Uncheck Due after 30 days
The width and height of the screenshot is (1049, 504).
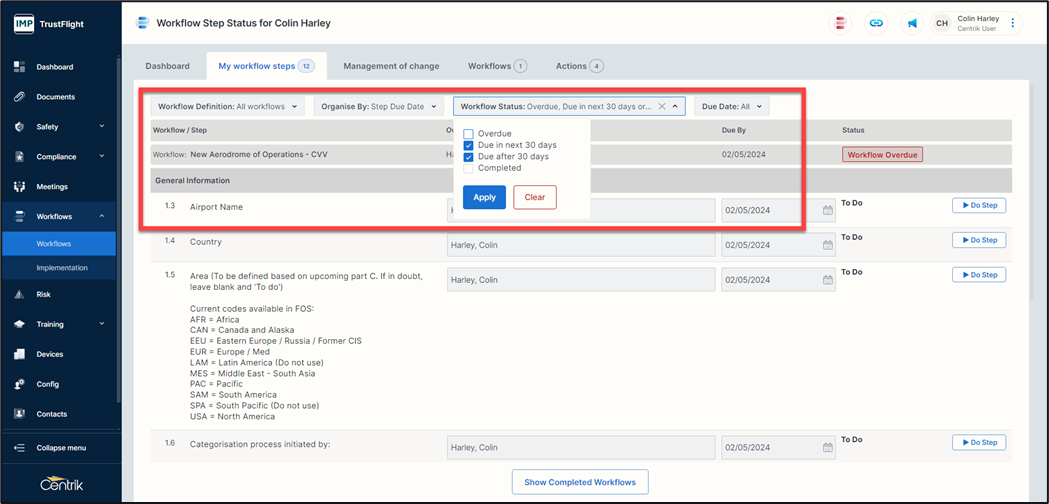click(x=468, y=157)
